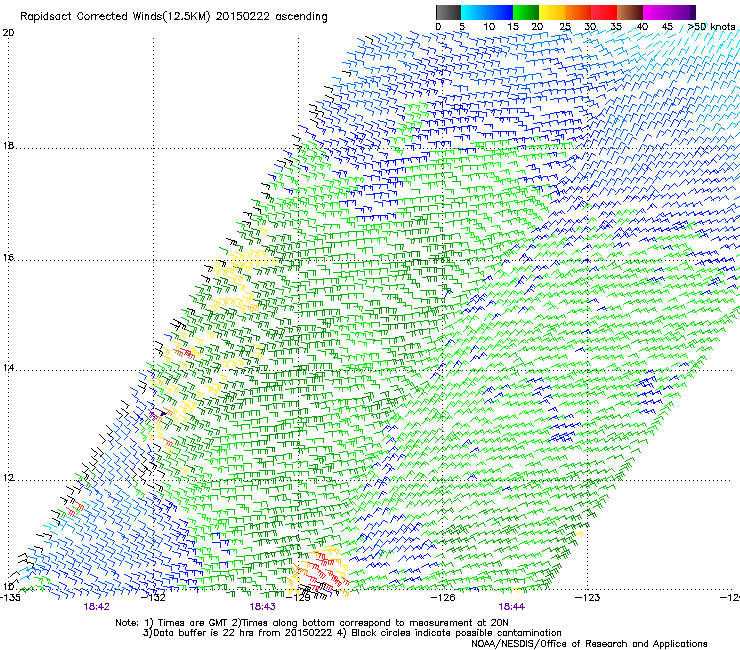This screenshot has width=740, height=650.
Task: Click the latitude label 20
Action: tap(8, 33)
